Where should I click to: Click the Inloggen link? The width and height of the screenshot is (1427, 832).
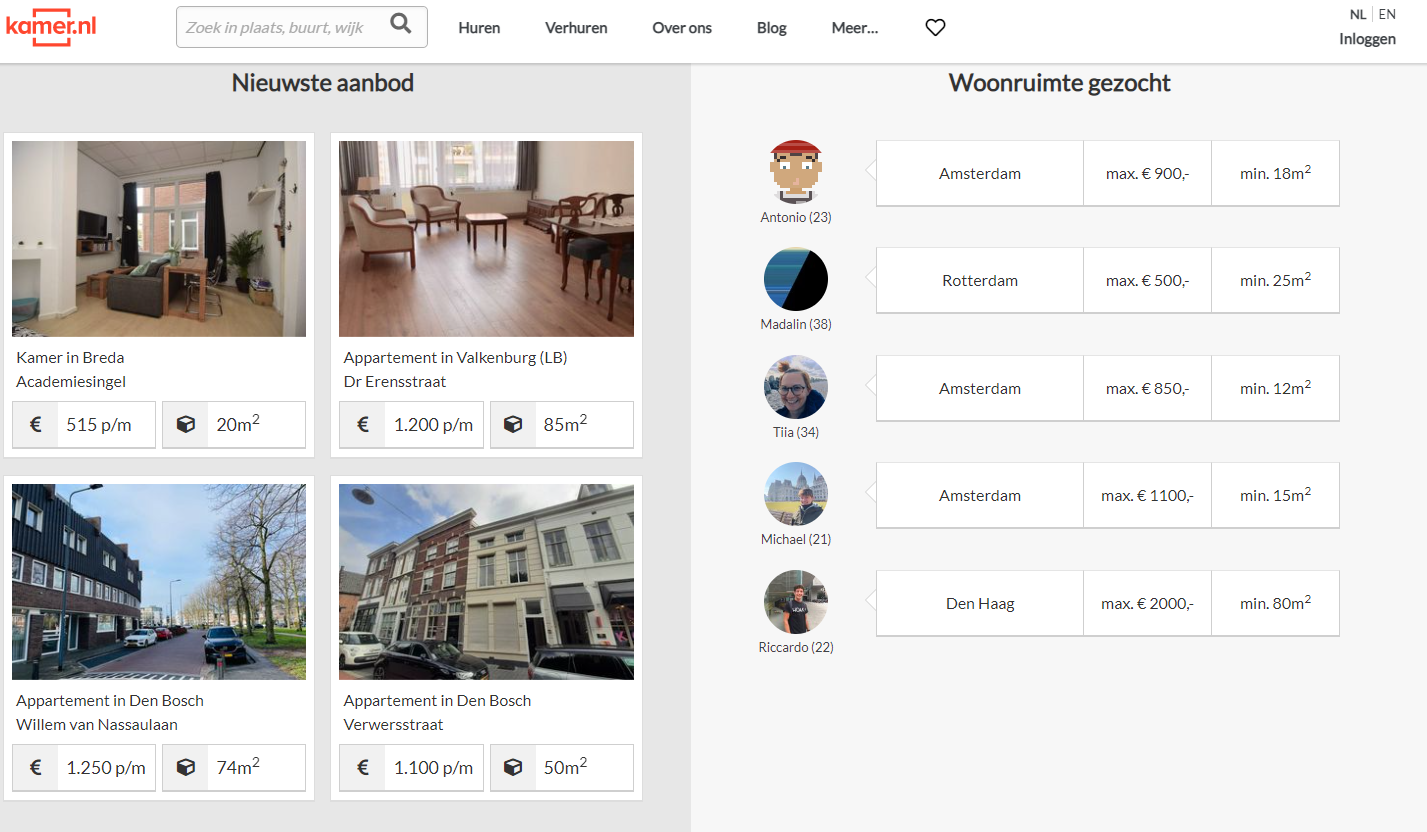coord(1367,39)
